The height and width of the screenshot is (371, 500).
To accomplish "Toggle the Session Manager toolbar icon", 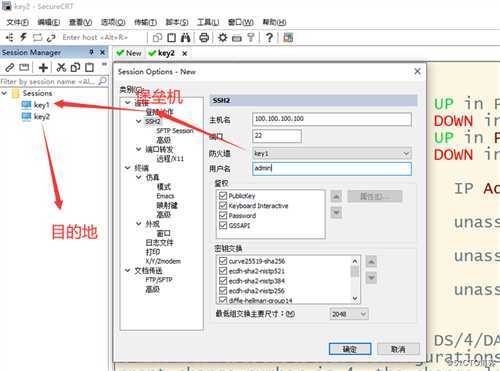I will coord(10,37).
